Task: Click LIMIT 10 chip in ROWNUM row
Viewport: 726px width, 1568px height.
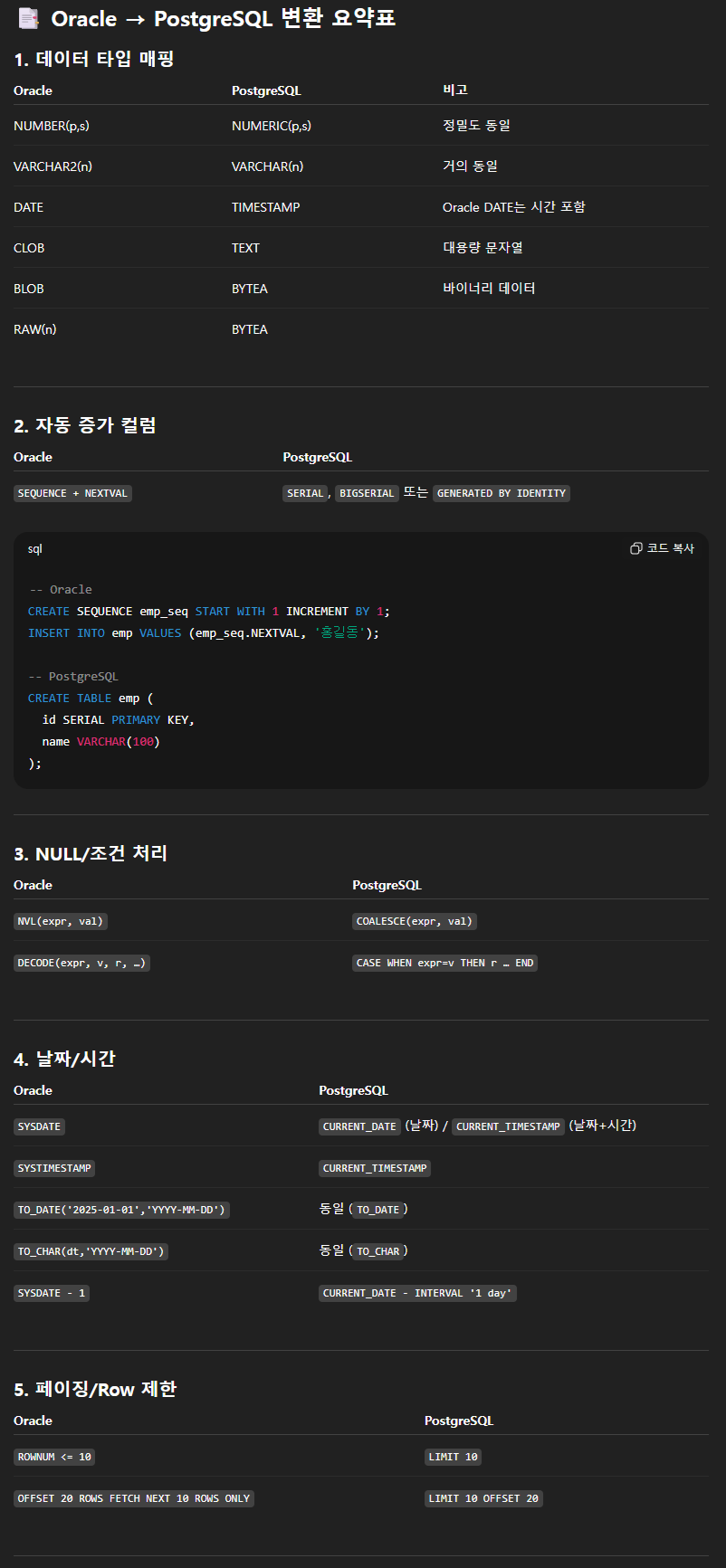Action: 454,1457
